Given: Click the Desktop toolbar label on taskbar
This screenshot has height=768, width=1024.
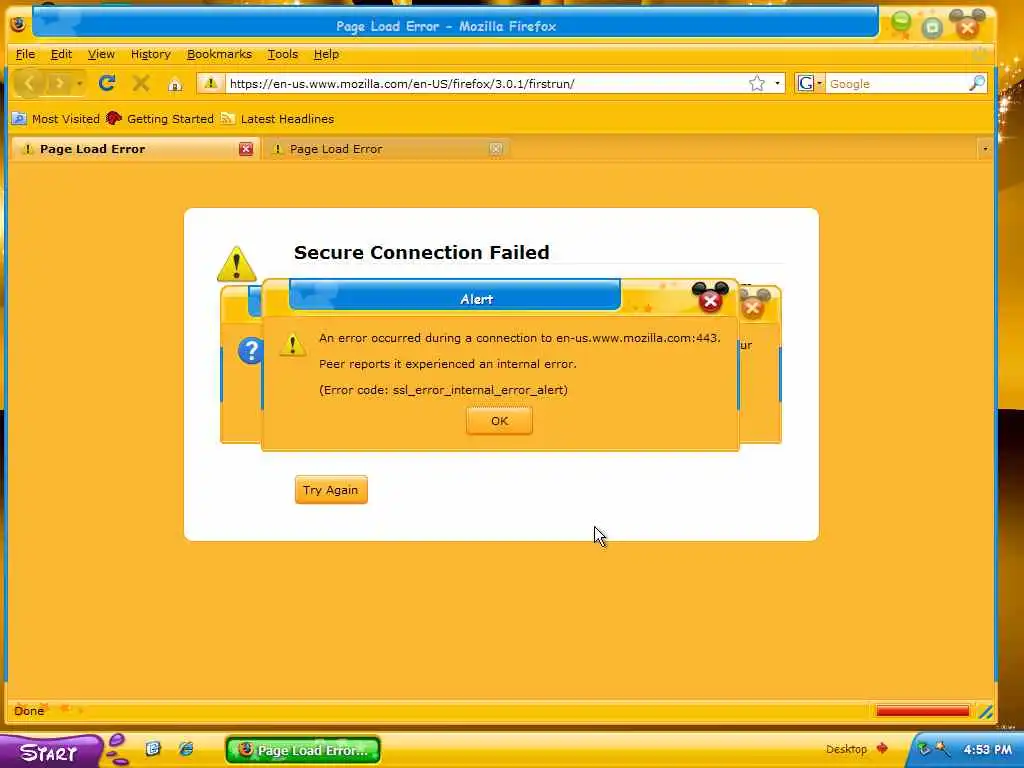Looking at the screenshot, I should tap(846, 749).
